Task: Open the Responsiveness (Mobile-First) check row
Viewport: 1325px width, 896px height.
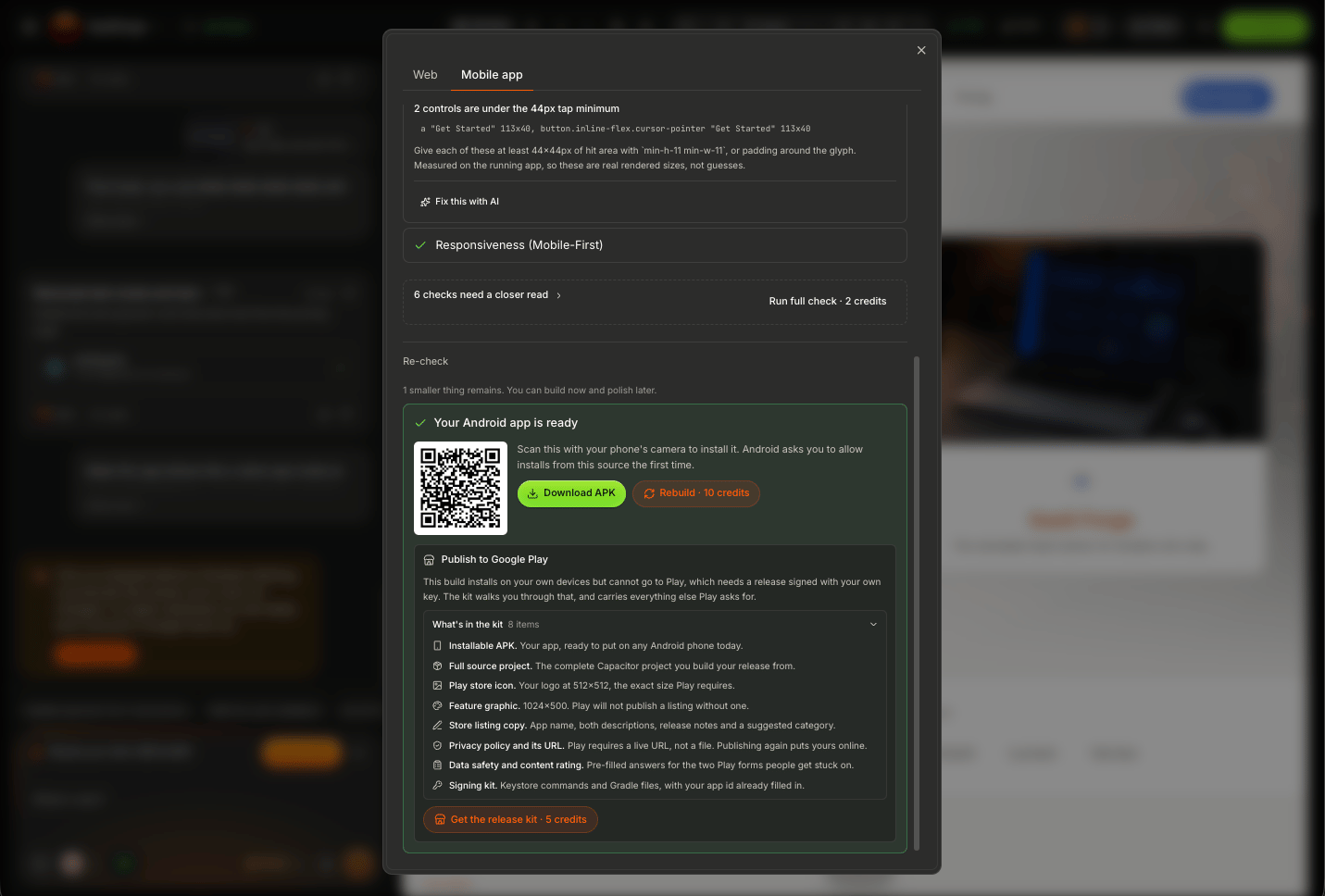Action: pos(655,245)
